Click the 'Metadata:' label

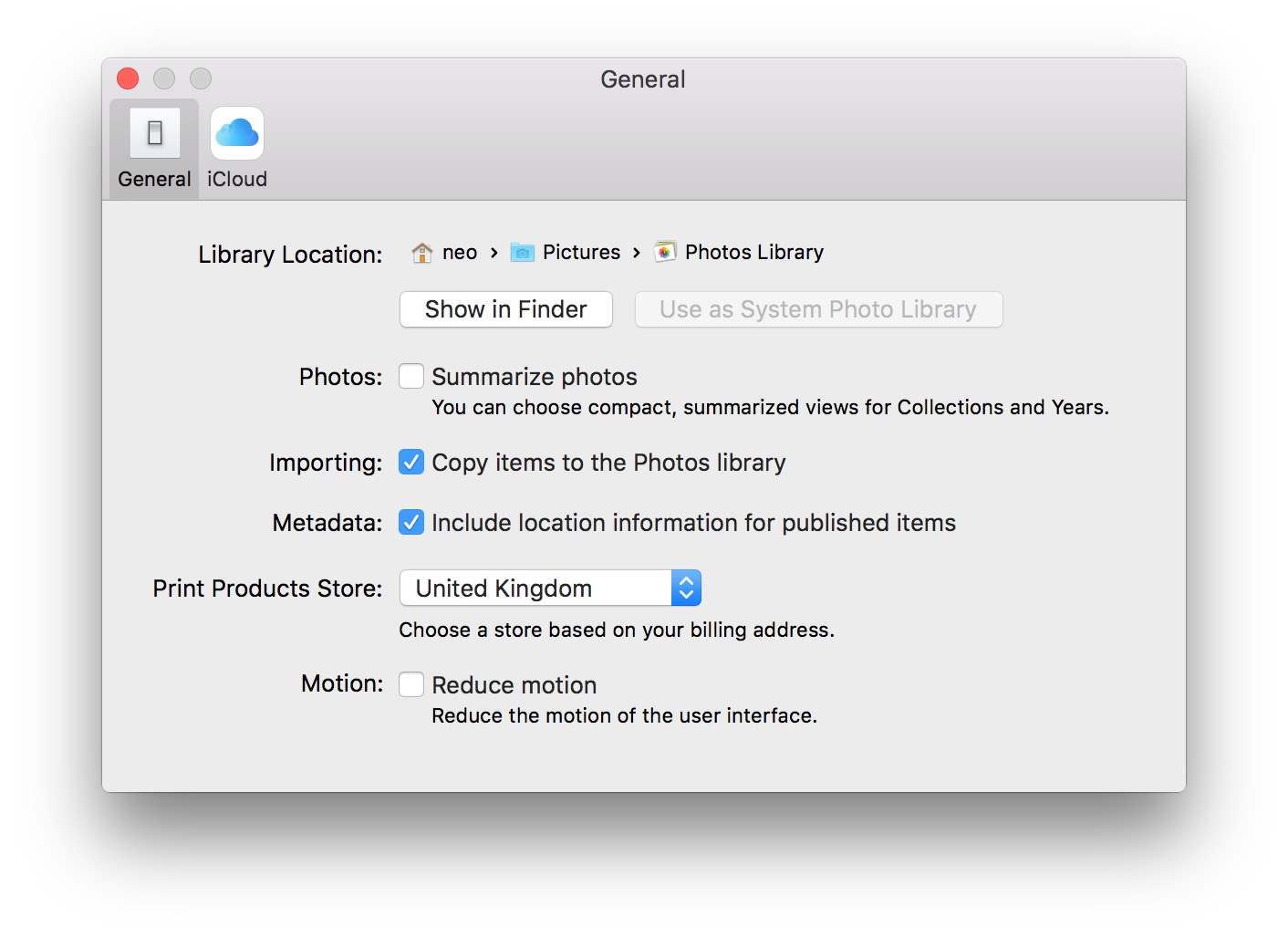pos(327,523)
